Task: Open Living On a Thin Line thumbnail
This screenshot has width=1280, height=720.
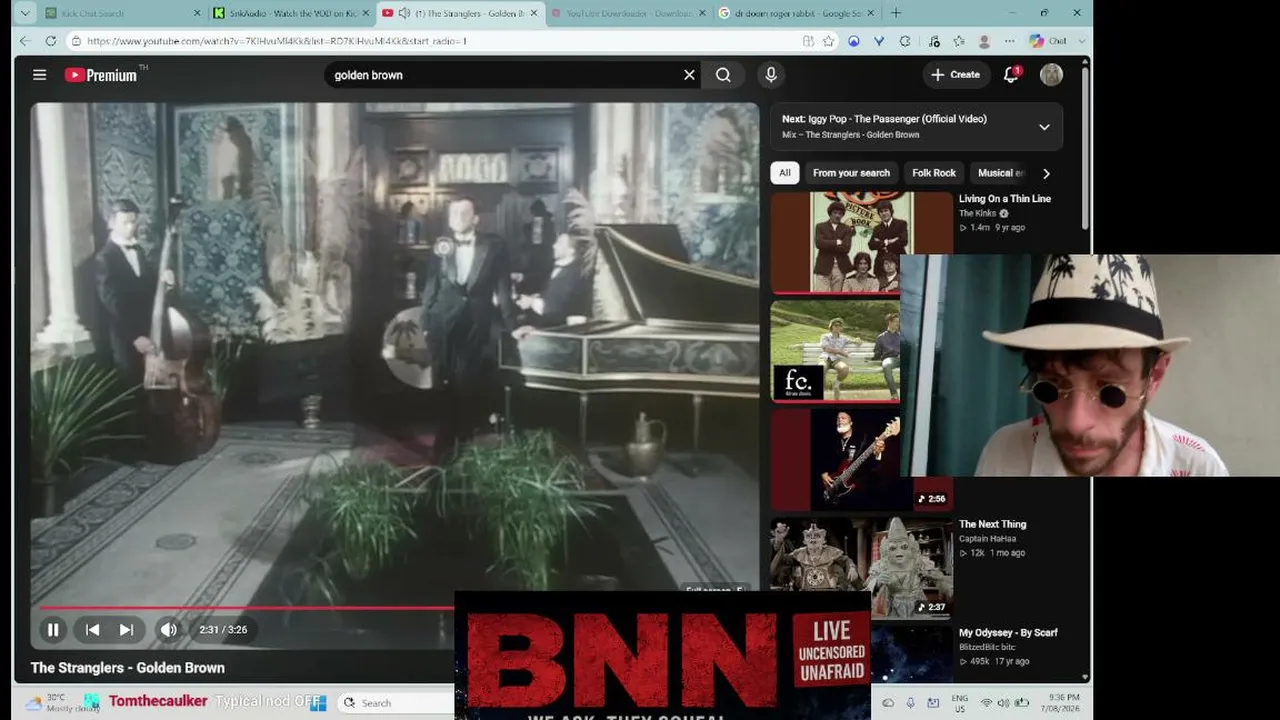Action: (x=861, y=243)
